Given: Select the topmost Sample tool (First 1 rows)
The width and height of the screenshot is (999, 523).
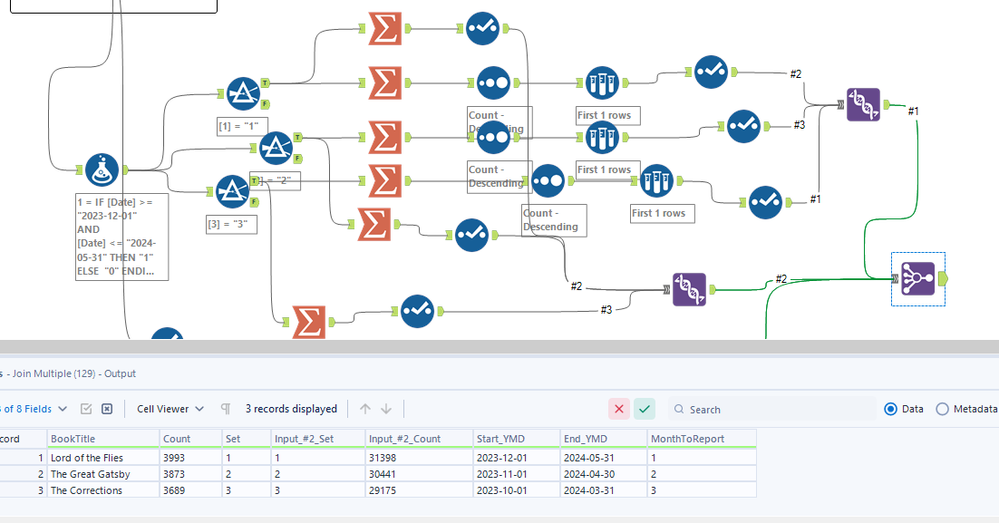Looking at the screenshot, I should click(602, 83).
